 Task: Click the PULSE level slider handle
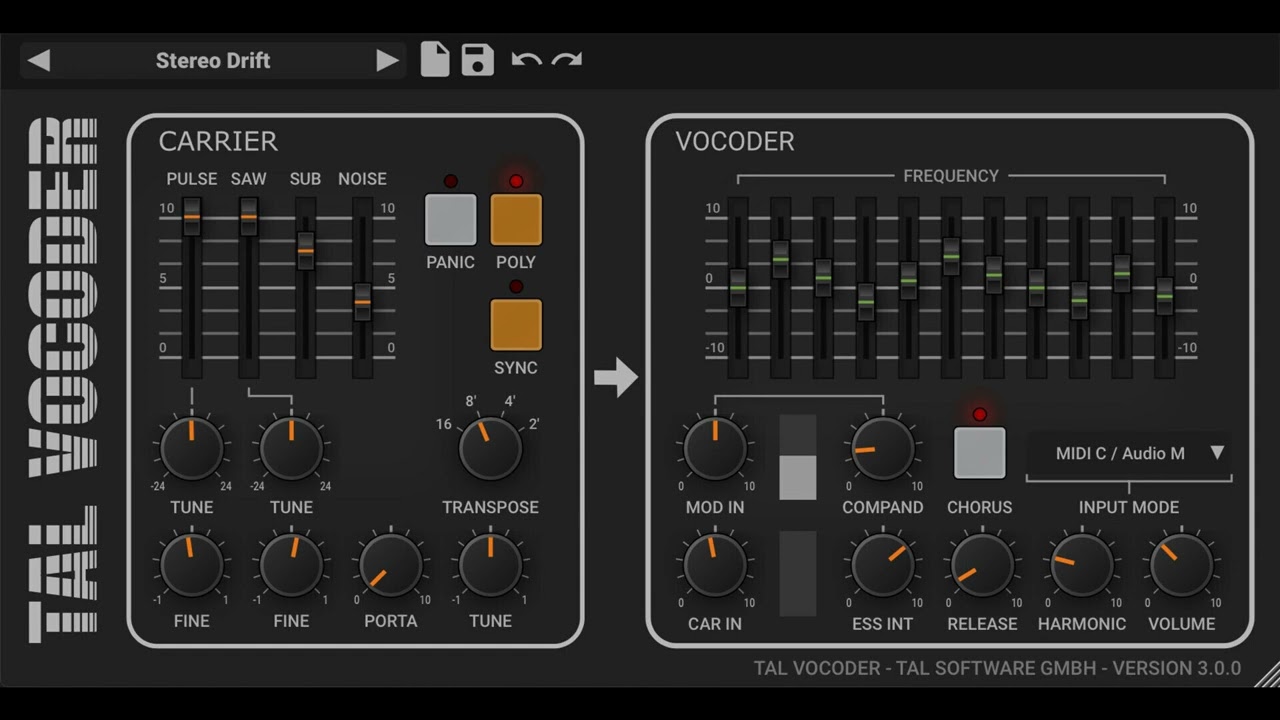click(192, 217)
